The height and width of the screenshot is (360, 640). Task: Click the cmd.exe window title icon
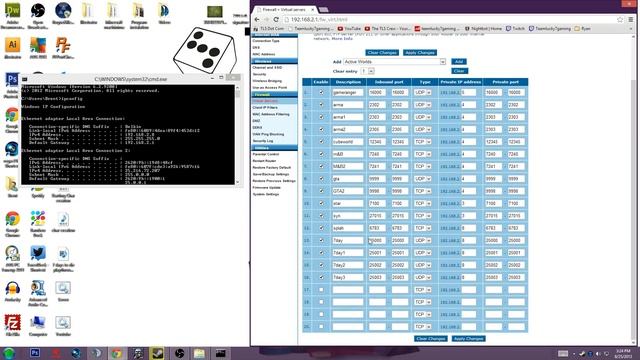coord(24,79)
